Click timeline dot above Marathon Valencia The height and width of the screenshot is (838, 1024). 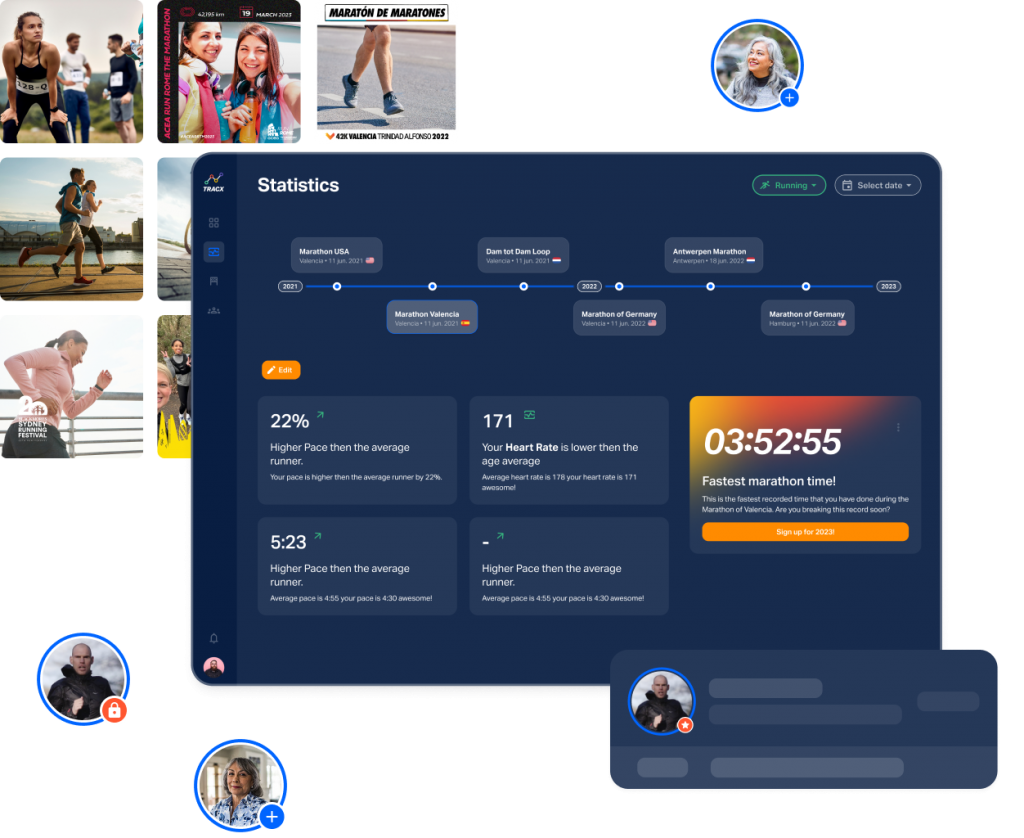pos(432,287)
